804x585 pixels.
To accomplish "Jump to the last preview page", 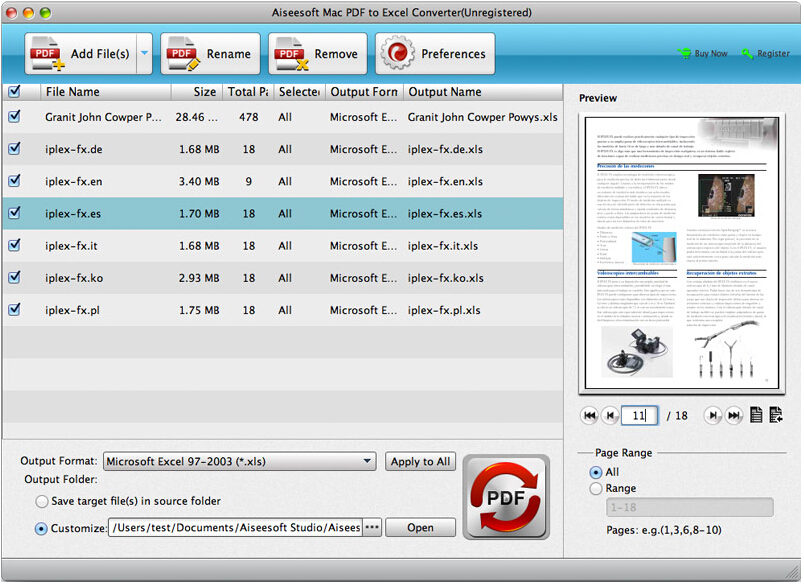I will point(734,416).
